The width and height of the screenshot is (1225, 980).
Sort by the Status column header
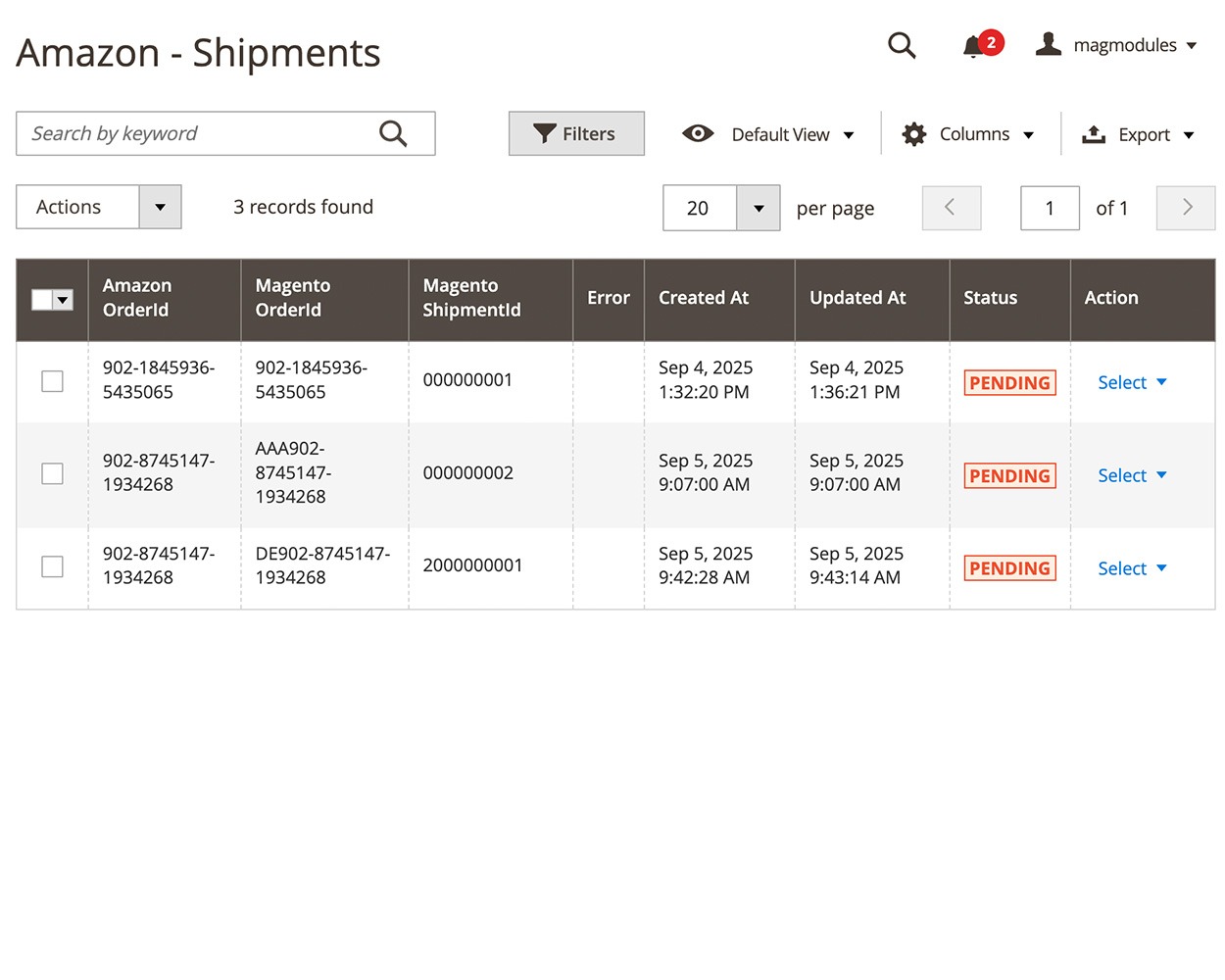990,298
